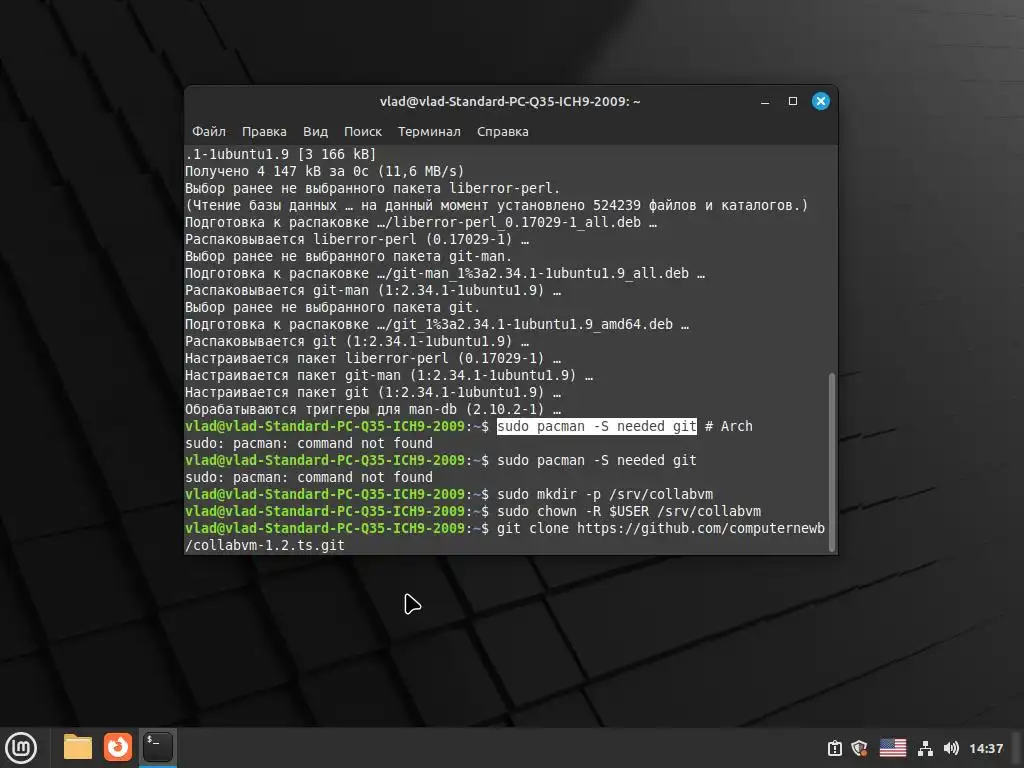The width and height of the screenshot is (1024, 768).
Task: Click the terminal taskbar button
Action: point(157,747)
